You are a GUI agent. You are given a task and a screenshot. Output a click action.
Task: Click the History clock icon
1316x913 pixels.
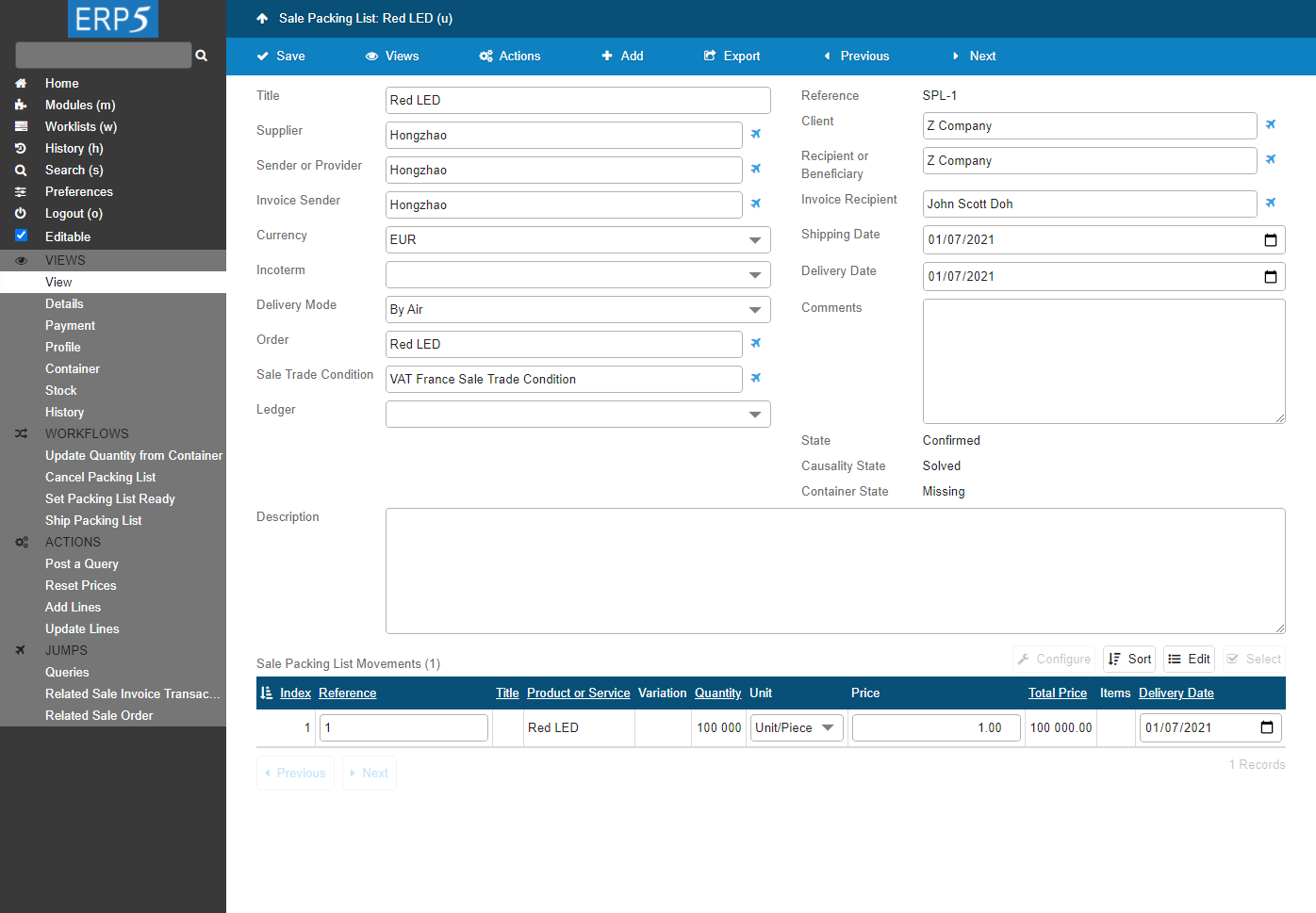coord(21,148)
